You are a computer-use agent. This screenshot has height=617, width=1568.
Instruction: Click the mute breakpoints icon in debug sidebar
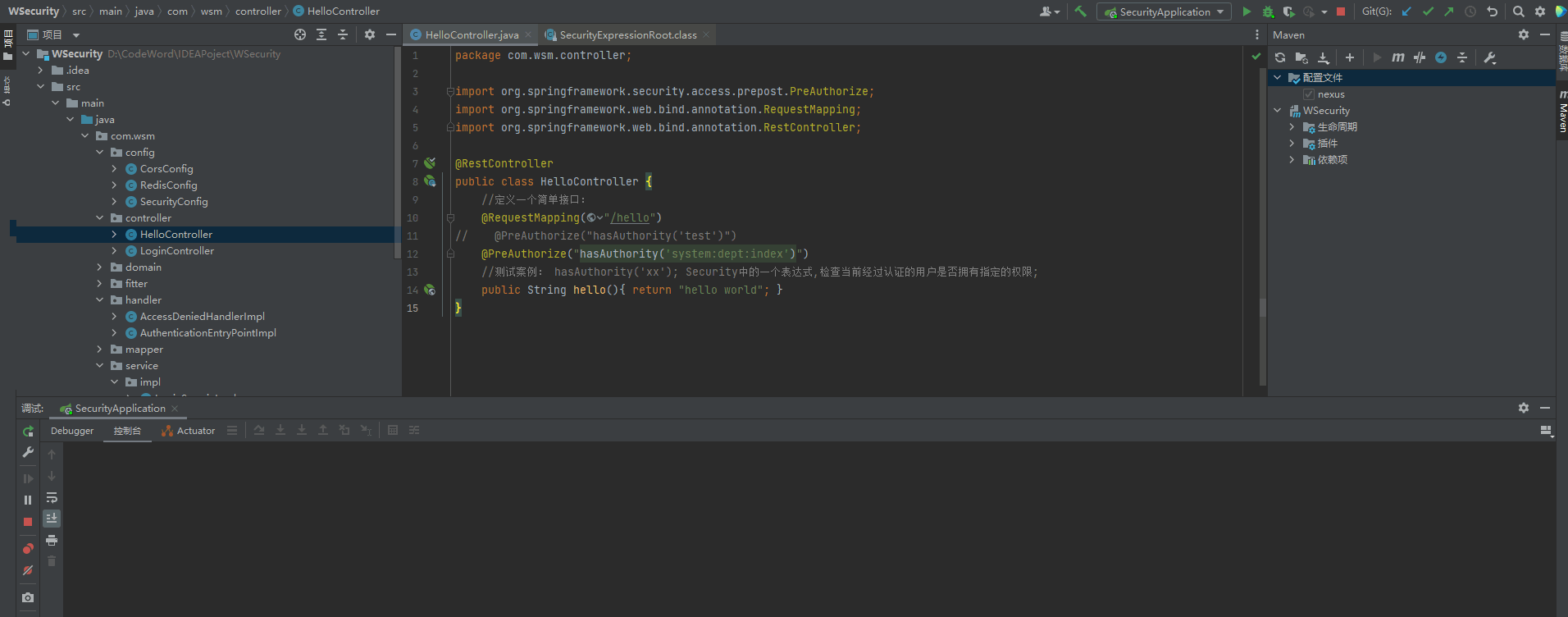28,570
